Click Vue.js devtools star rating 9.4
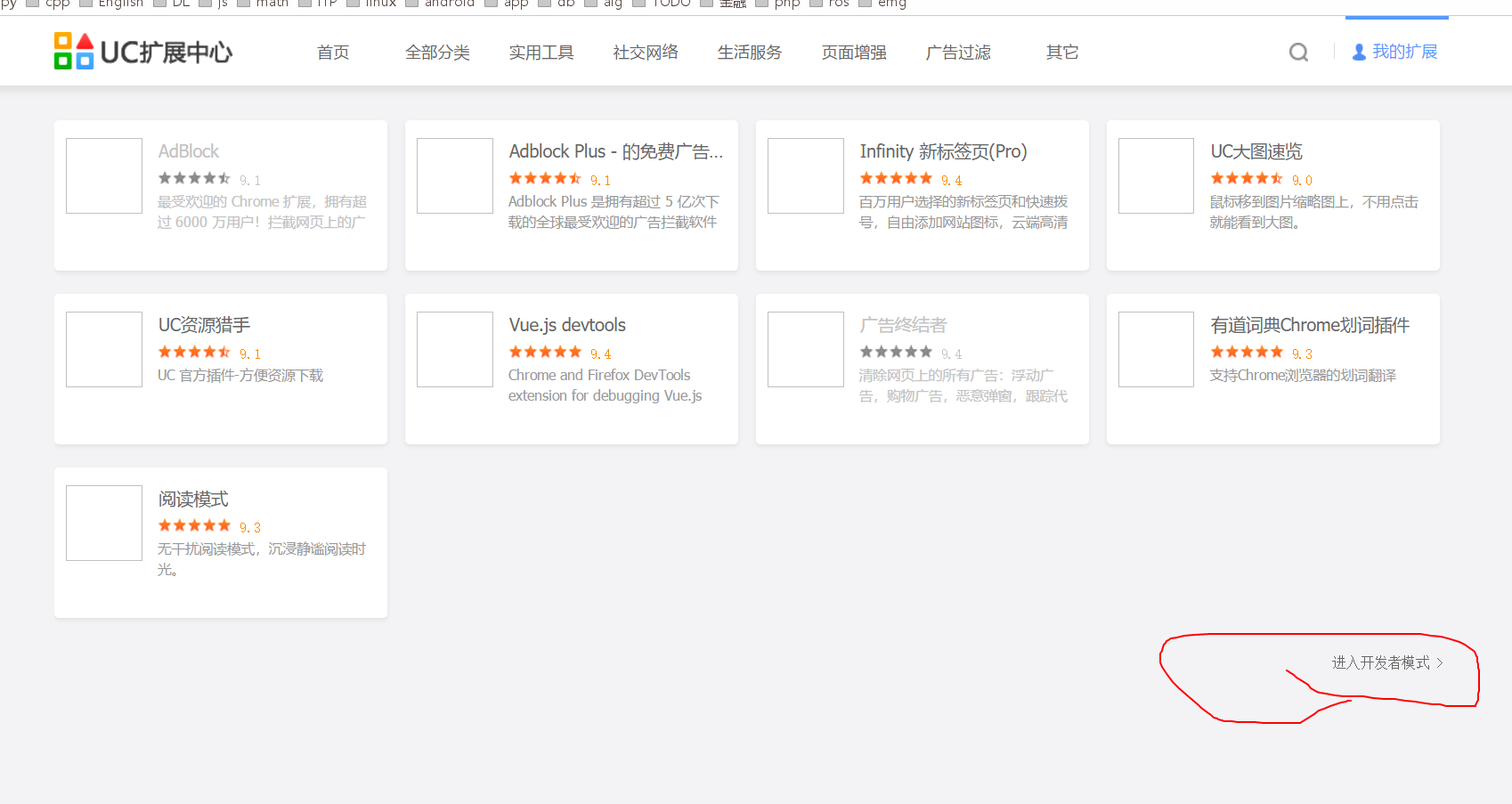Image resolution: width=1512 pixels, height=804 pixels. [x=560, y=353]
